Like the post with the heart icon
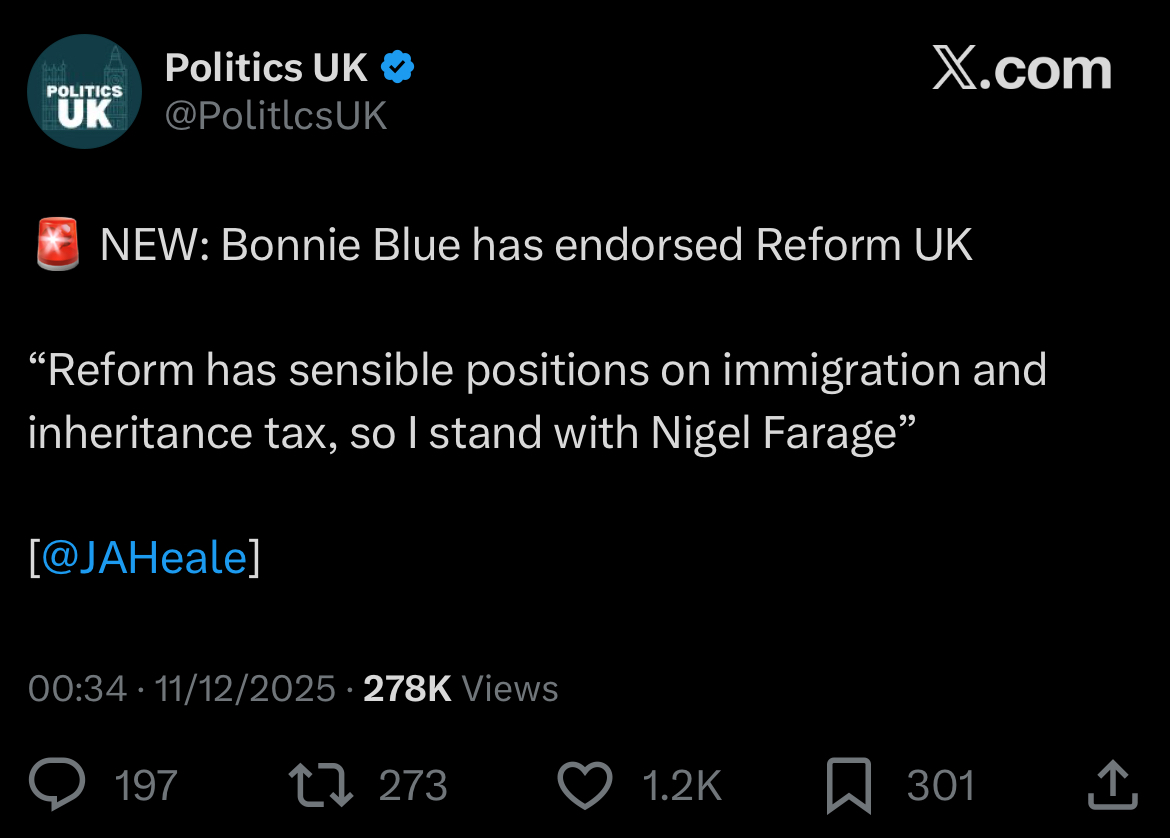 tap(584, 786)
